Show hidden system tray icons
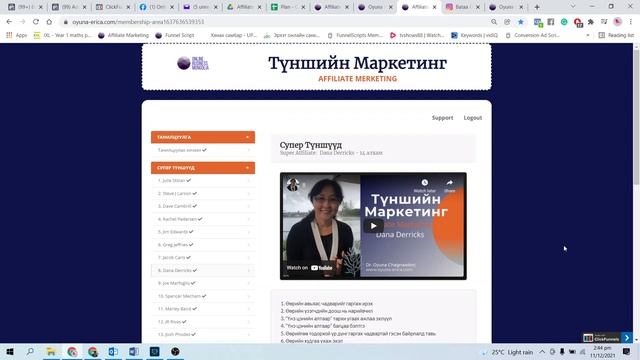 click(x=542, y=351)
